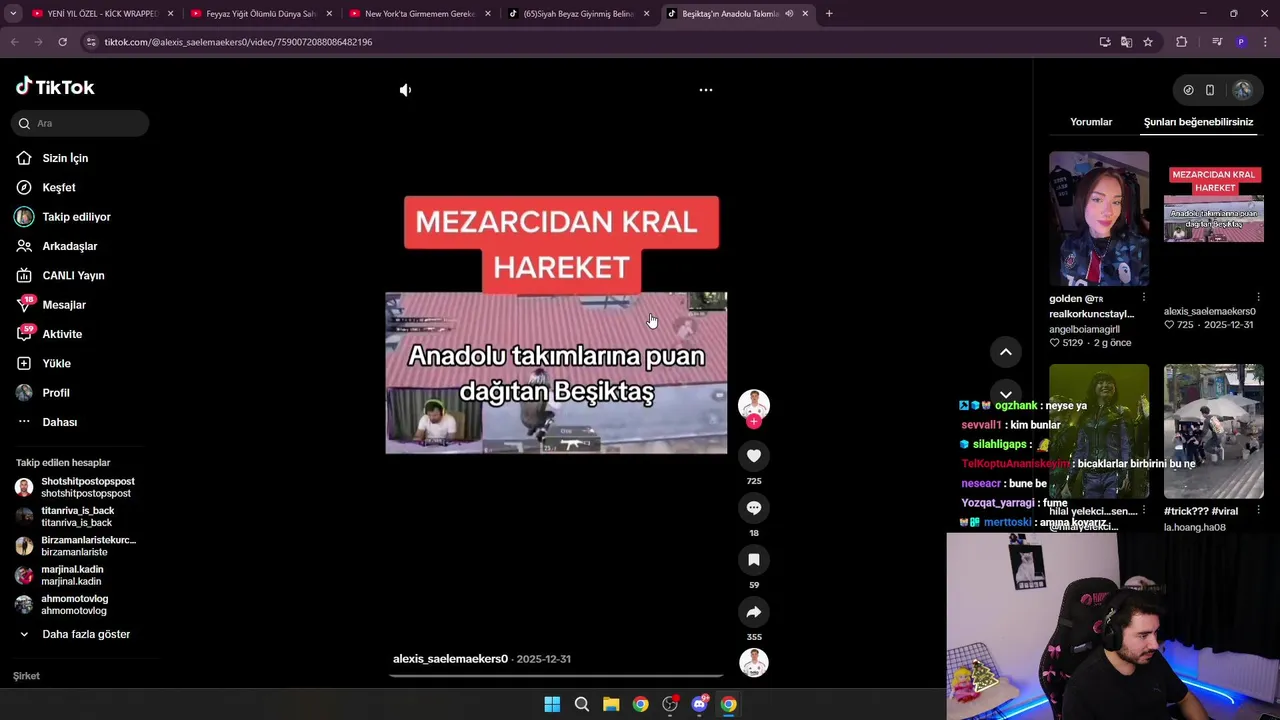Bookmark the video to favorites
1280x720 pixels.
pyautogui.click(x=754, y=560)
